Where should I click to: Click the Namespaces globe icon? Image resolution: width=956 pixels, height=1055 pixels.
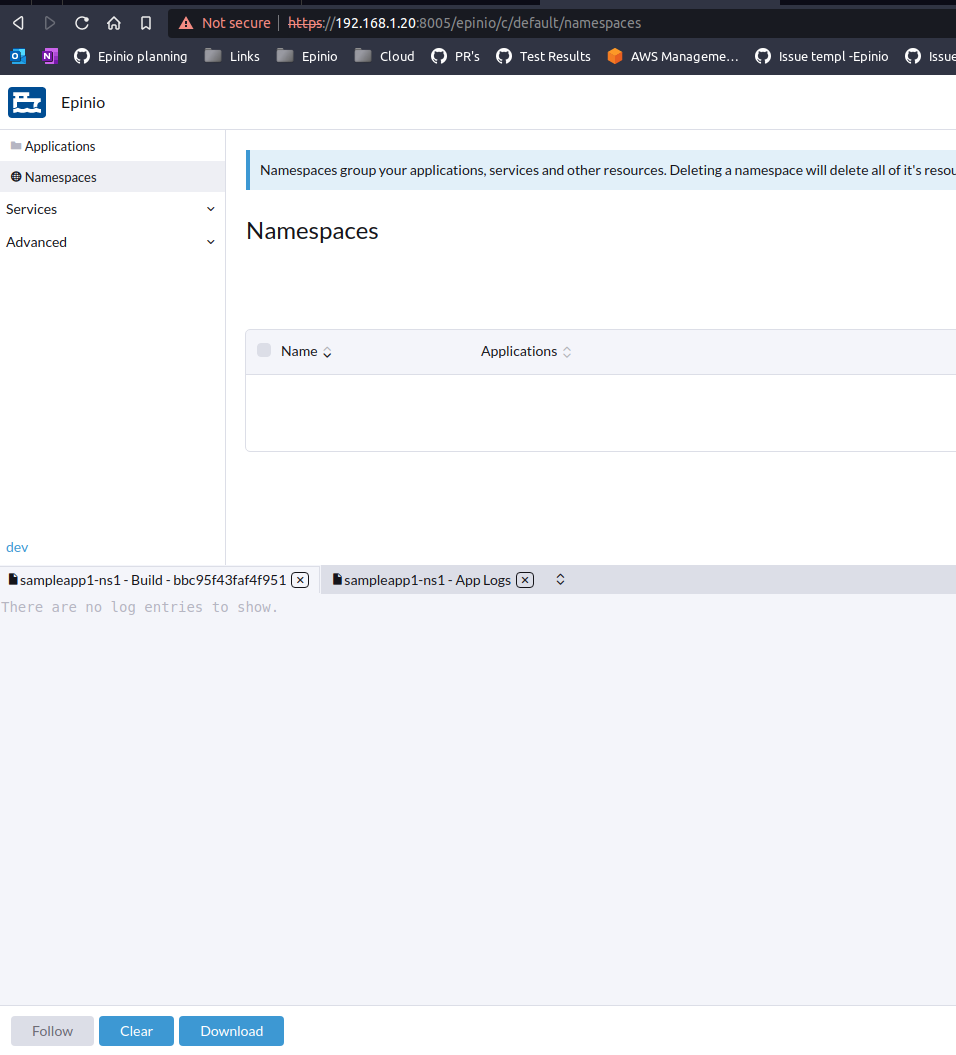(x=16, y=177)
